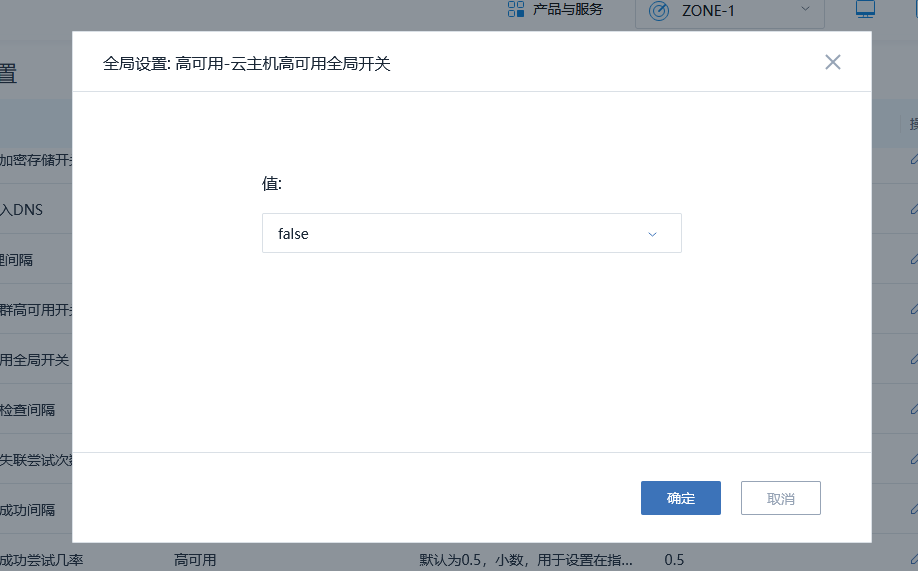The image size is (918, 571).
Task: Select the 入DNS row in background list
Action: pyautogui.click(x=21, y=210)
